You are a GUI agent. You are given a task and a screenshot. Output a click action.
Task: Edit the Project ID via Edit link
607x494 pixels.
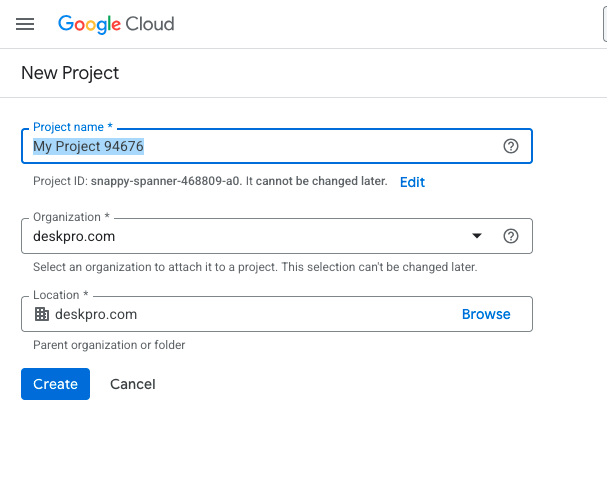click(412, 182)
